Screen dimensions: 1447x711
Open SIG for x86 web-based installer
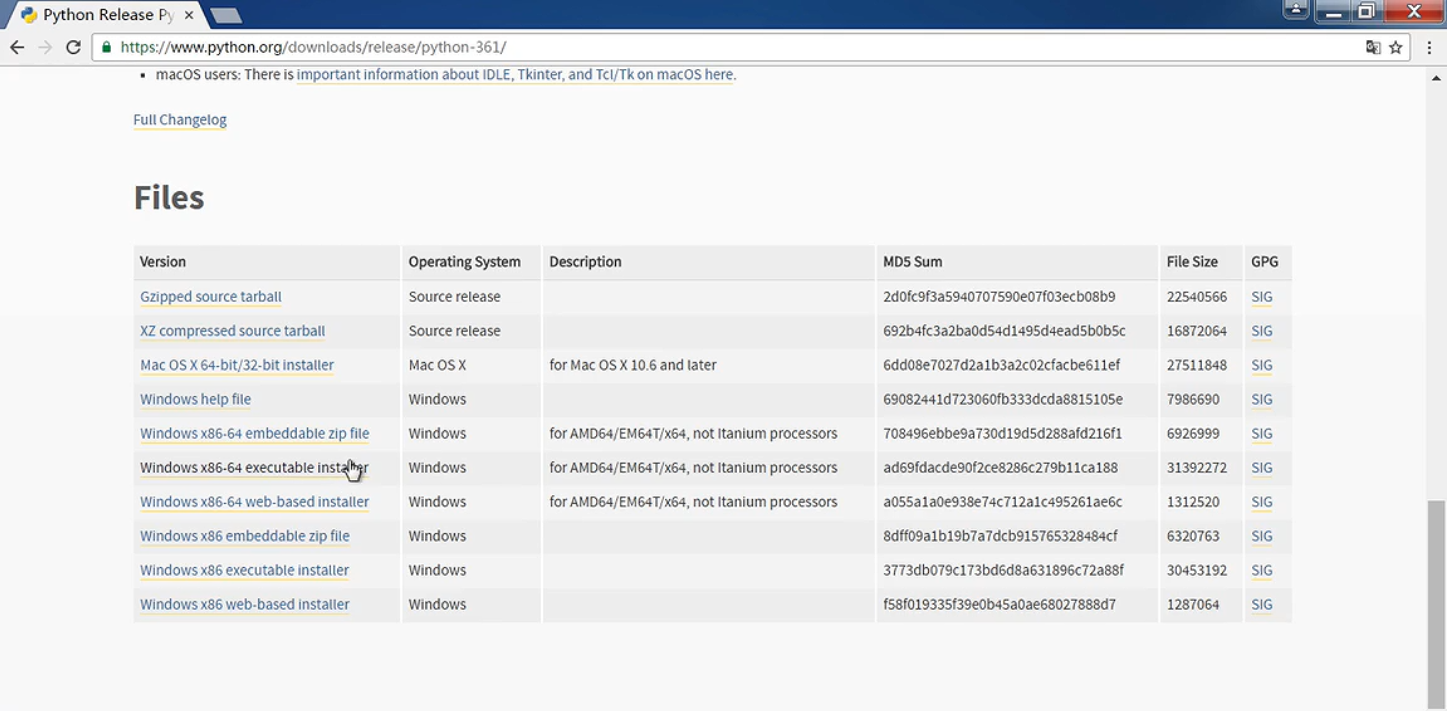[1262, 604]
